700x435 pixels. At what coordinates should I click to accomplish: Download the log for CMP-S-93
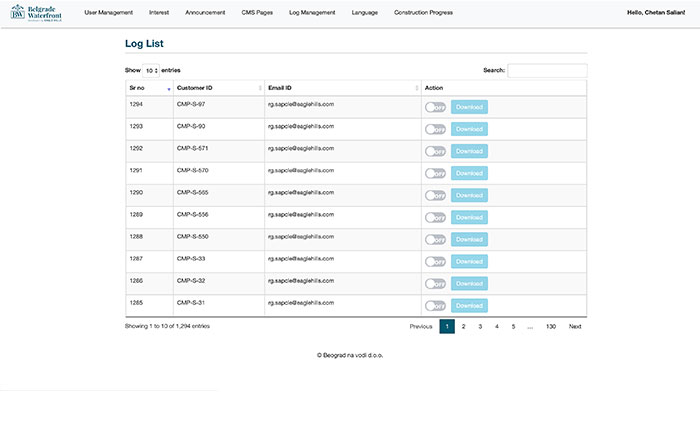[x=469, y=129]
